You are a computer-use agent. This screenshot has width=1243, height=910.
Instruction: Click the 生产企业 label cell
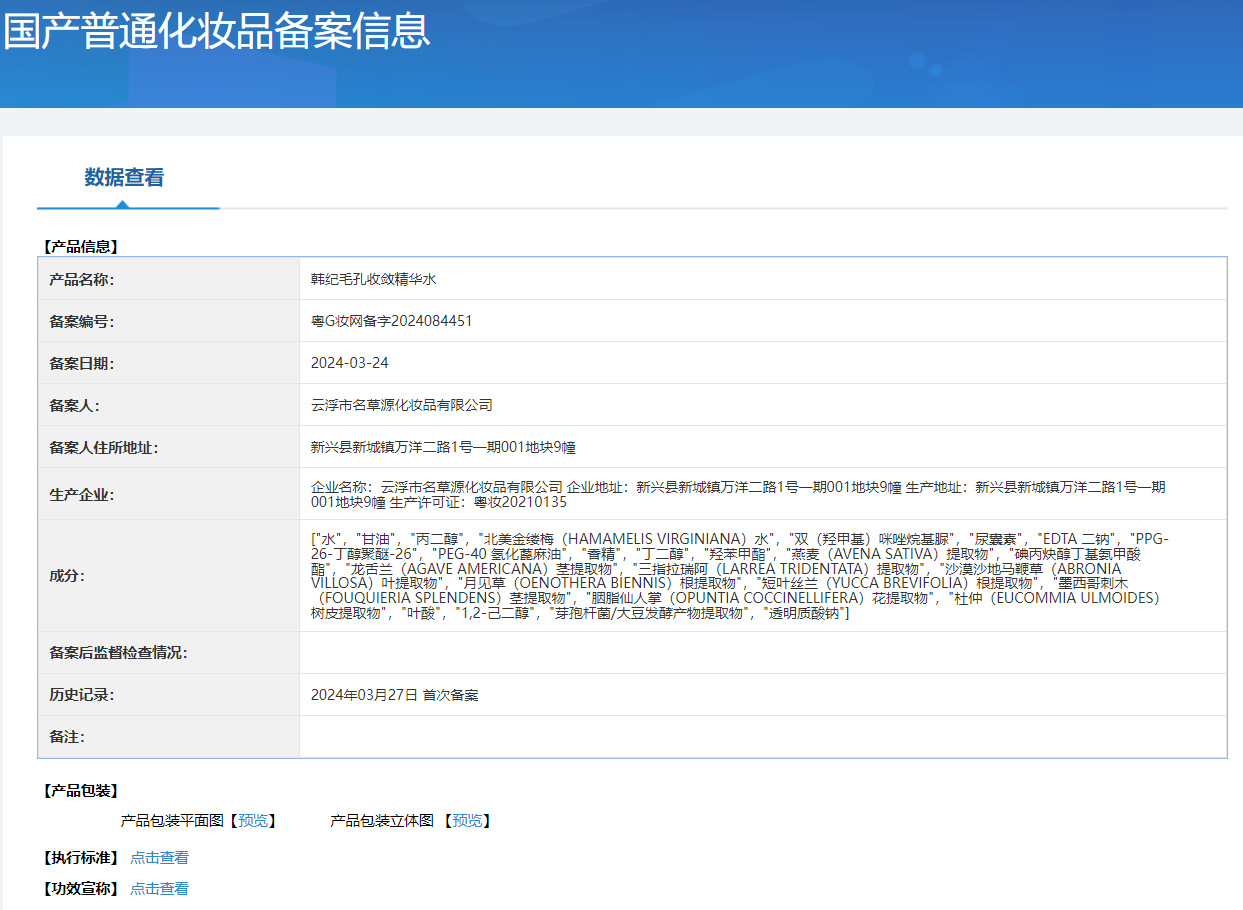coord(169,494)
